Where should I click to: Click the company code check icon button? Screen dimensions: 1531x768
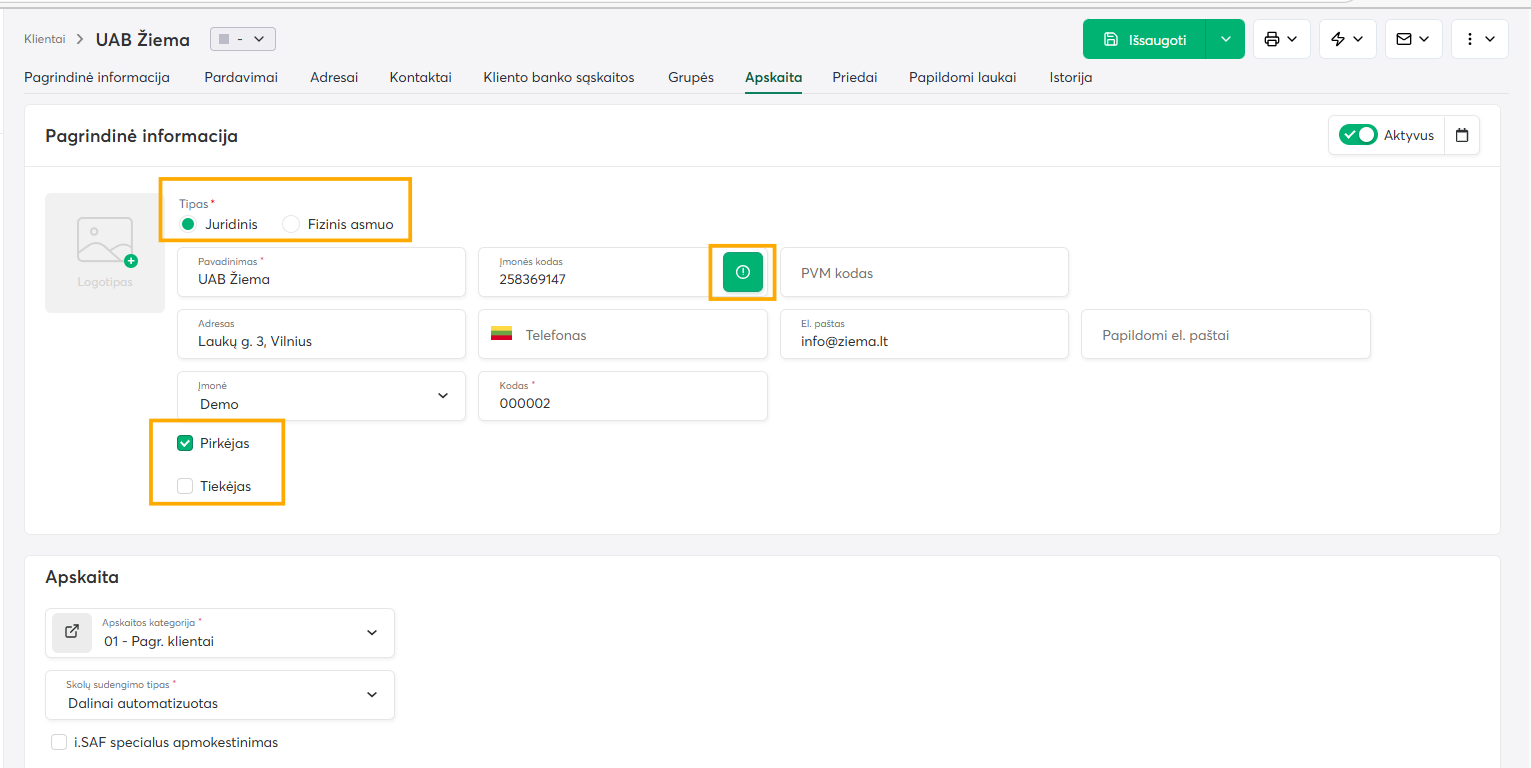743,272
